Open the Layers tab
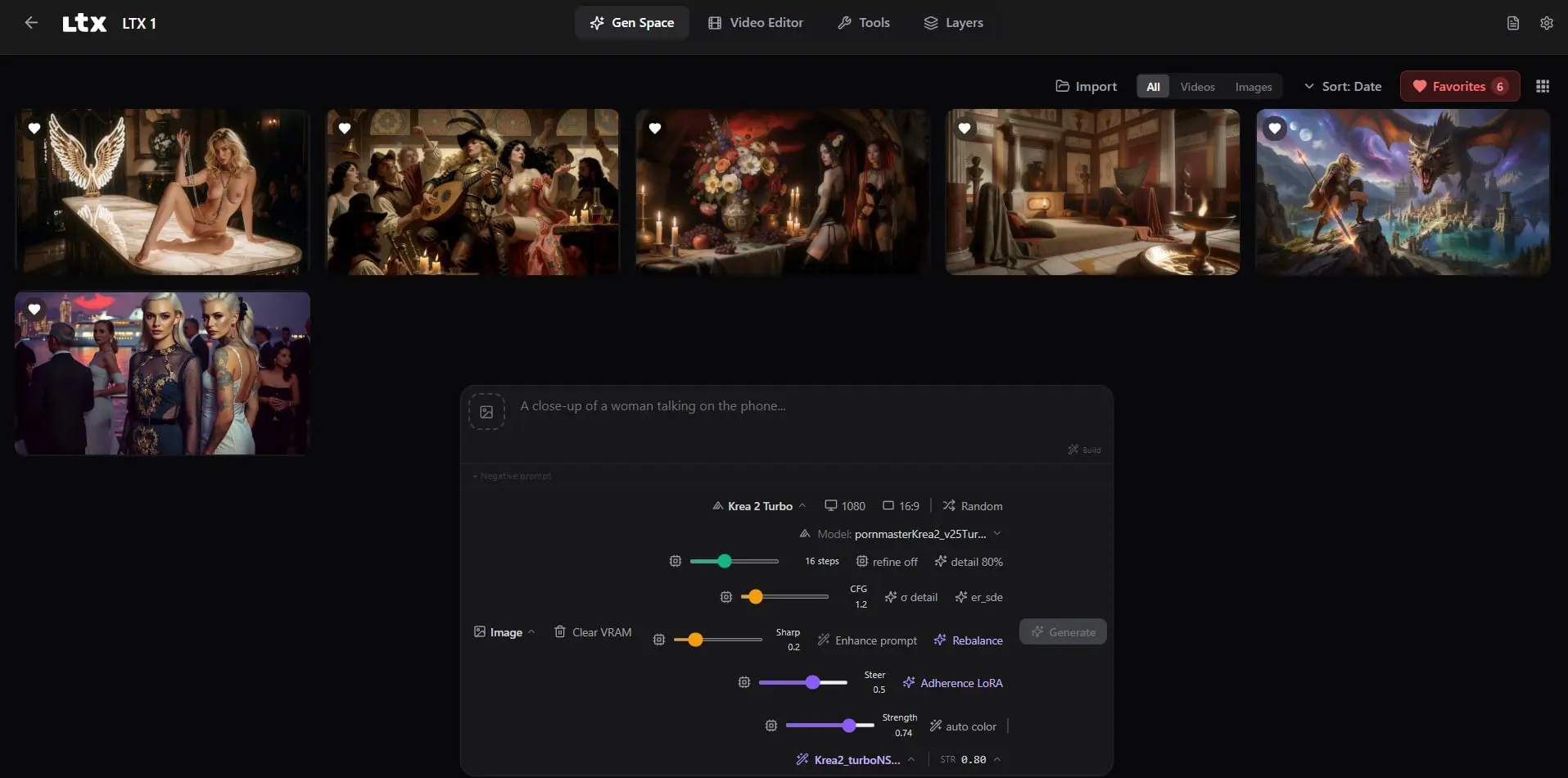 954,23
